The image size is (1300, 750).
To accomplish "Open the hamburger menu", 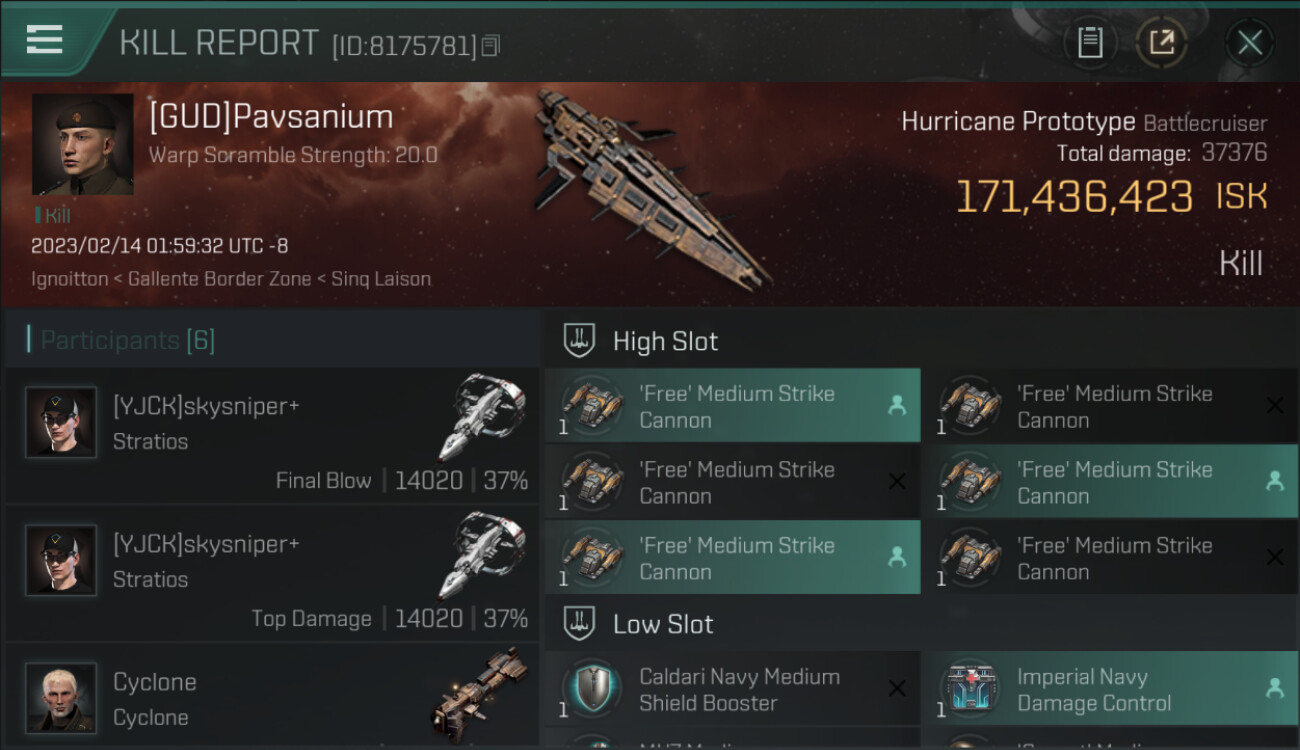I will click(x=45, y=40).
